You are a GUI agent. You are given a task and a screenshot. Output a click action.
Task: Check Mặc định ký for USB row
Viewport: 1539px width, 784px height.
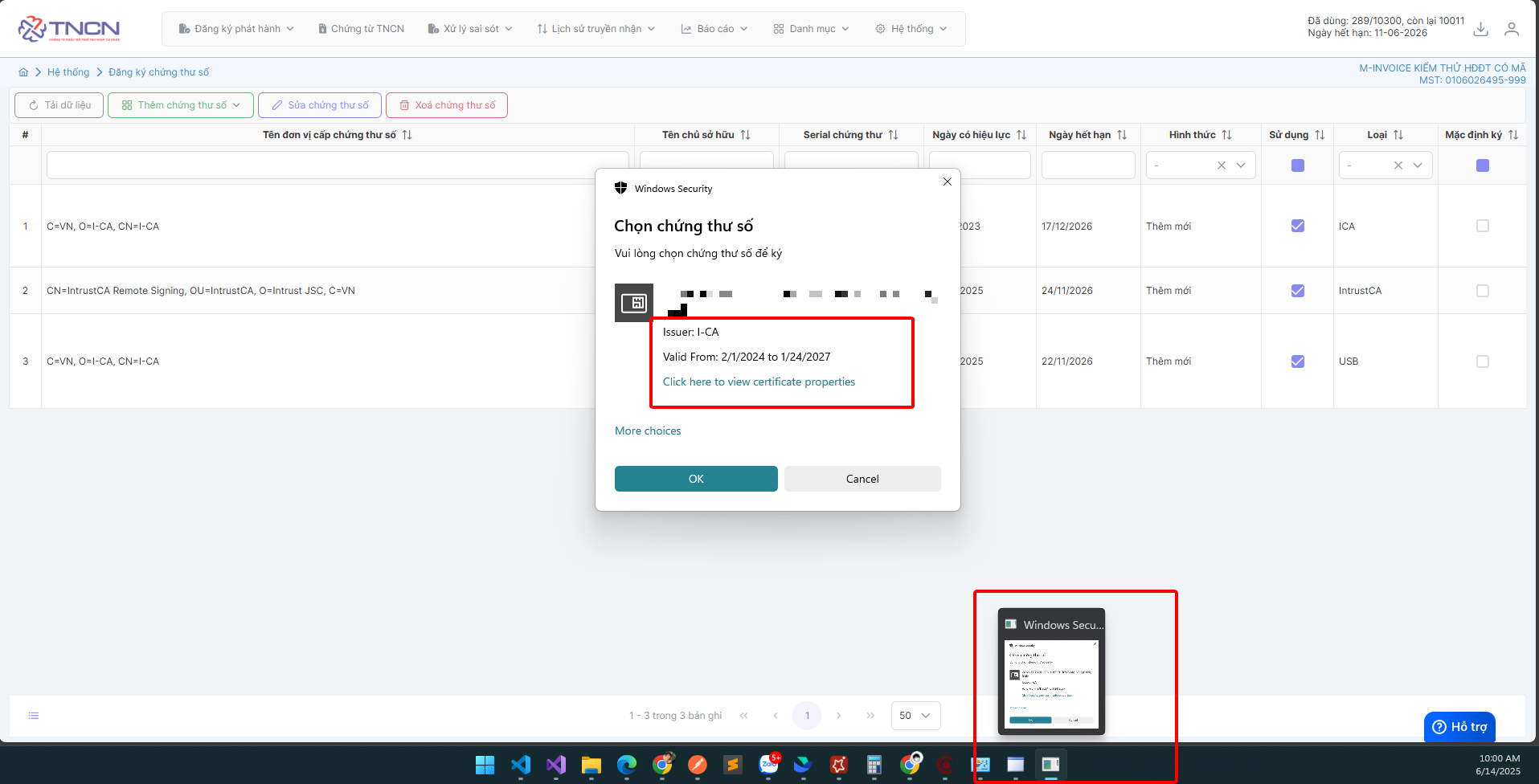click(x=1483, y=361)
